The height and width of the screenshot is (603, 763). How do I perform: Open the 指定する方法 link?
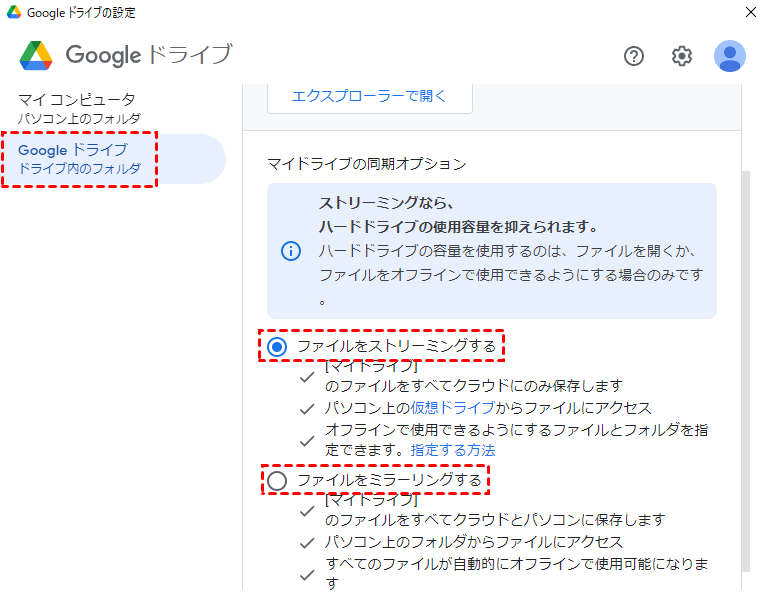point(453,450)
